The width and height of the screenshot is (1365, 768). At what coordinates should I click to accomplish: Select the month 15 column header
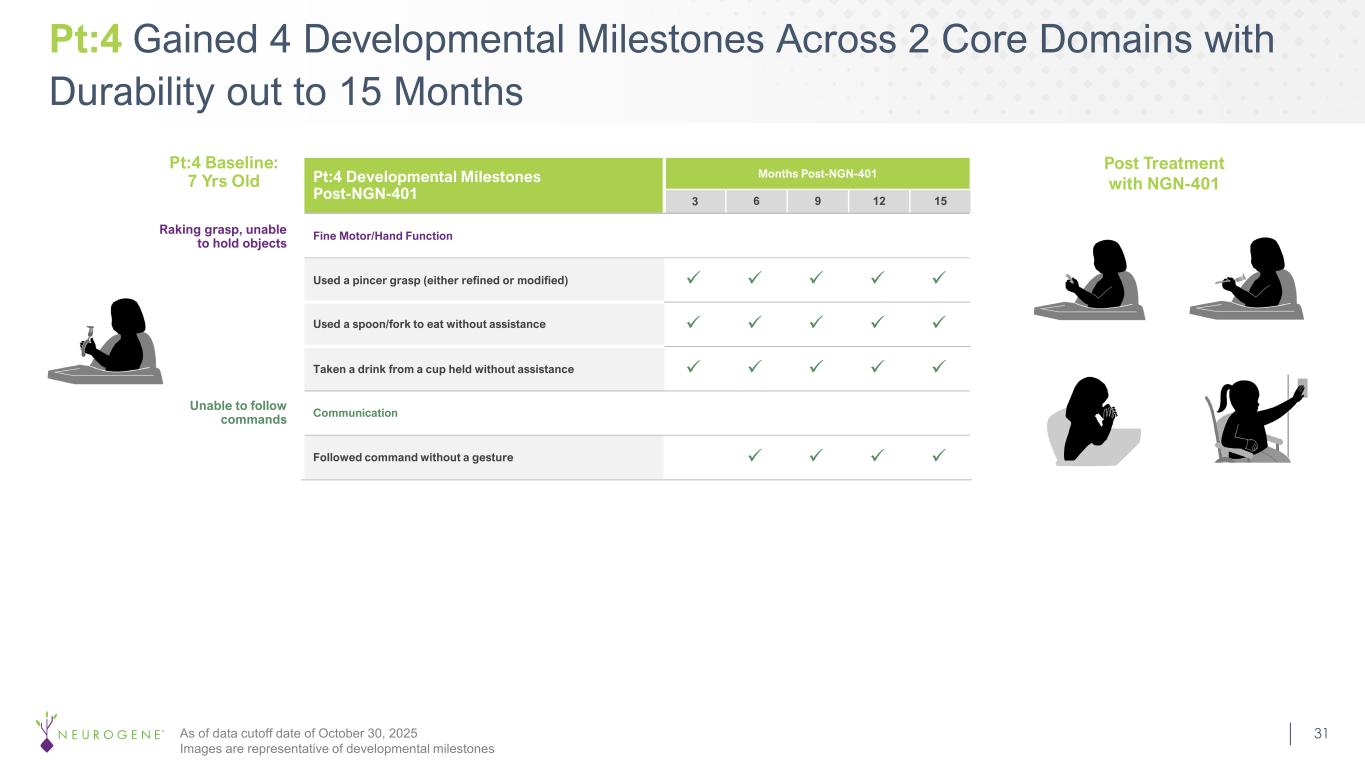click(939, 201)
